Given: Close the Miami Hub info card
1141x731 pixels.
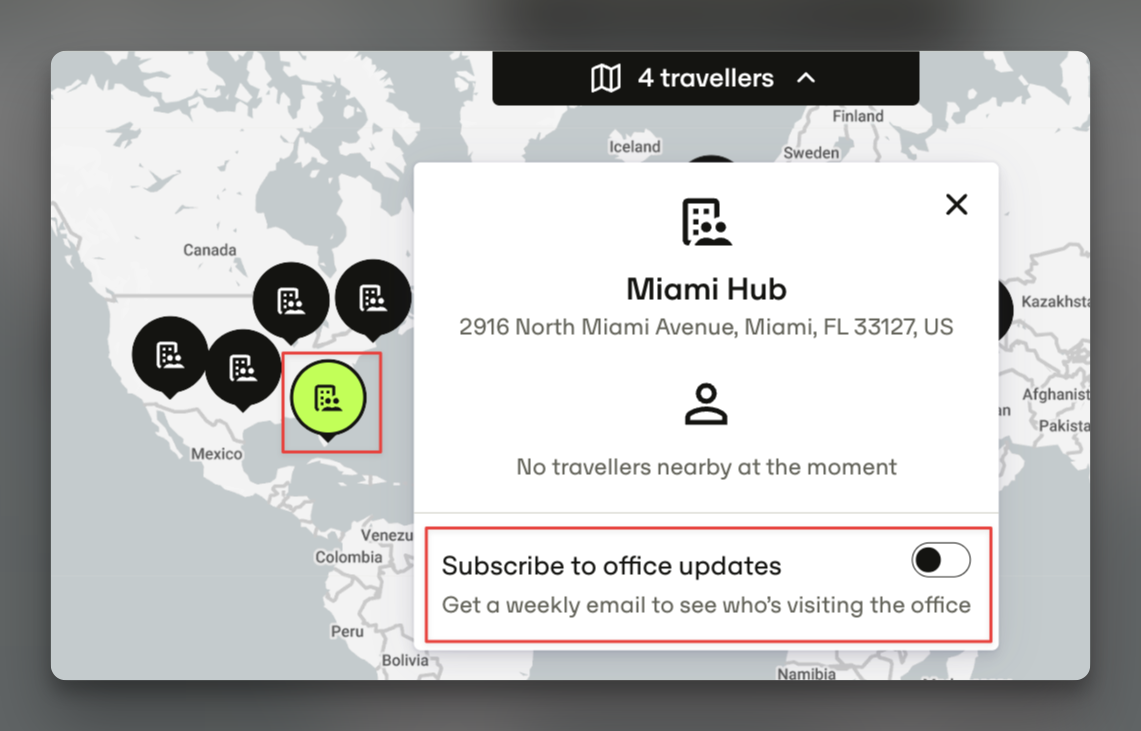Looking at the screenshot, I should [x=956, y=204].
